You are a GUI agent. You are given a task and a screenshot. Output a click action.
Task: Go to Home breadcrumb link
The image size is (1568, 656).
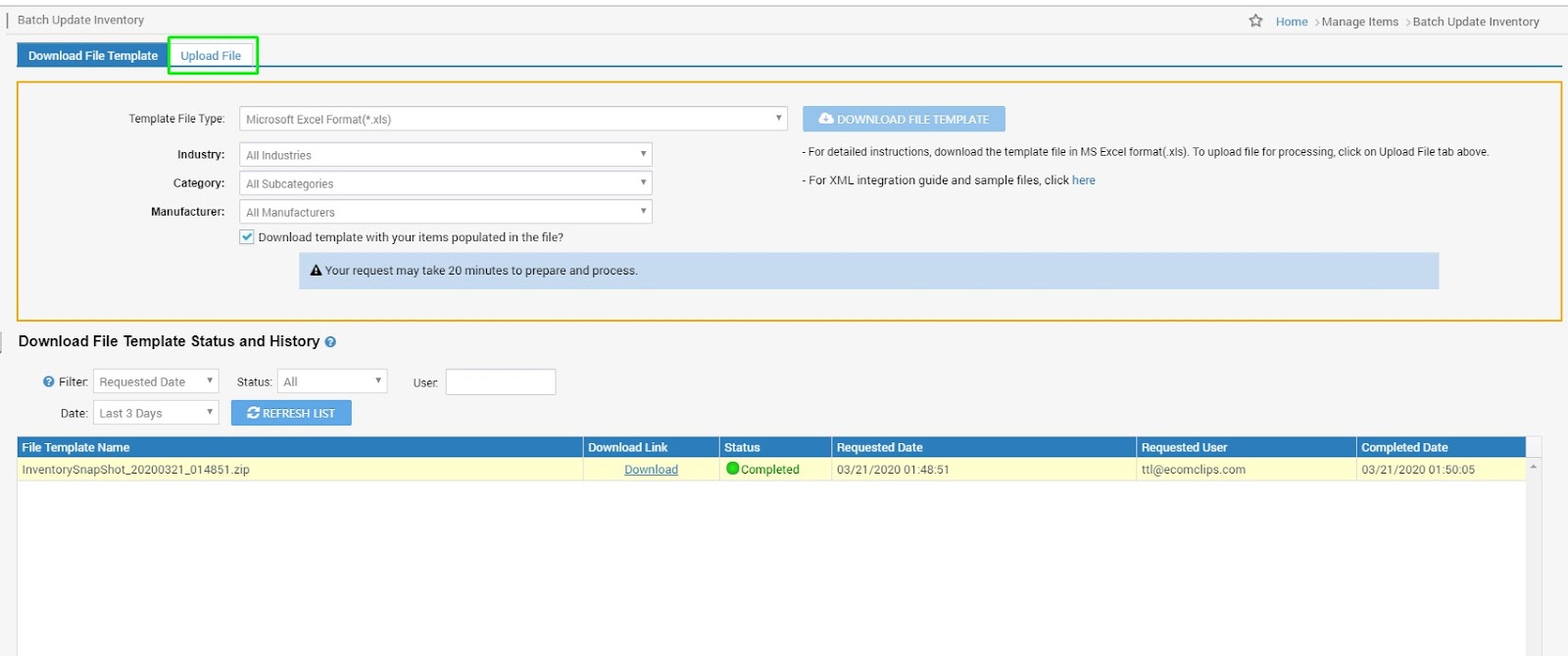[1292, 22]
